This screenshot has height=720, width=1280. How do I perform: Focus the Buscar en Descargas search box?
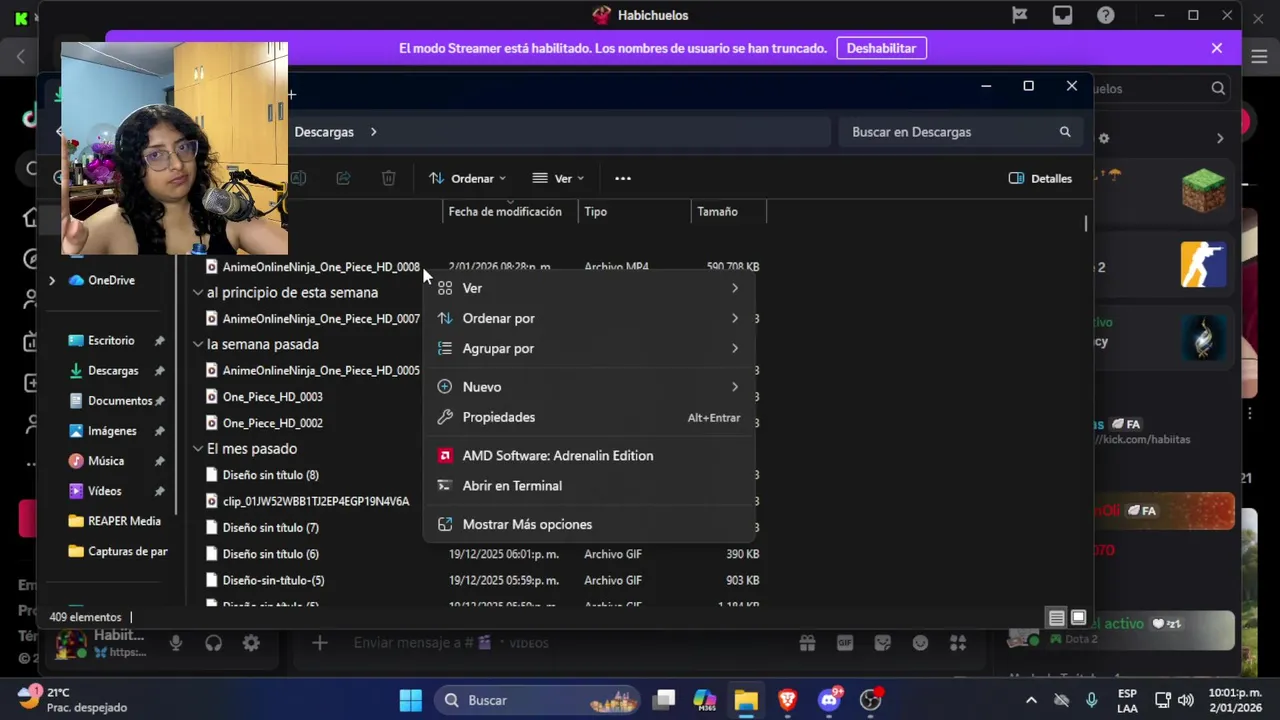961,132
